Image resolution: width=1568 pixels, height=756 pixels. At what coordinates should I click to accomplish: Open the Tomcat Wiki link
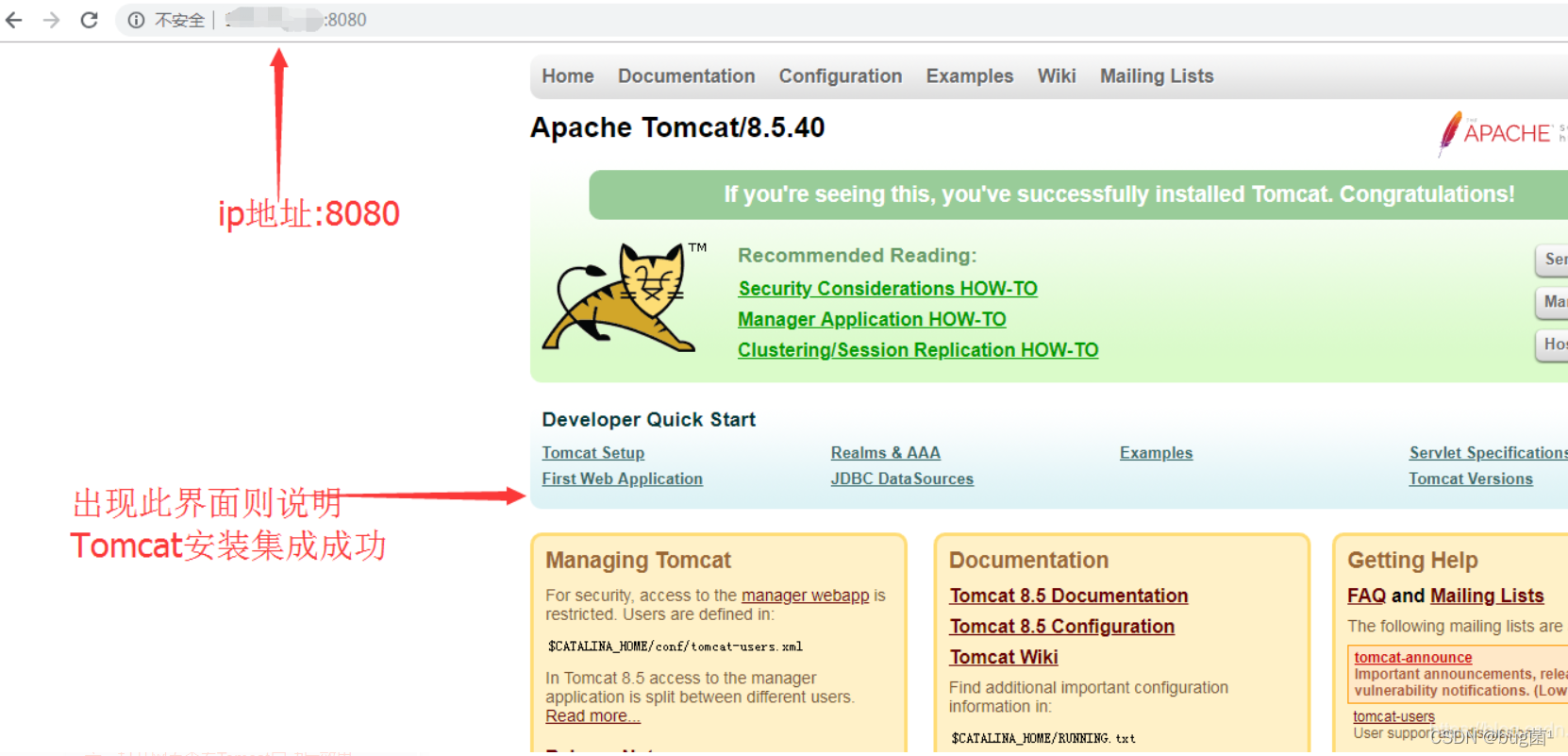click(x=1004, y=657)
